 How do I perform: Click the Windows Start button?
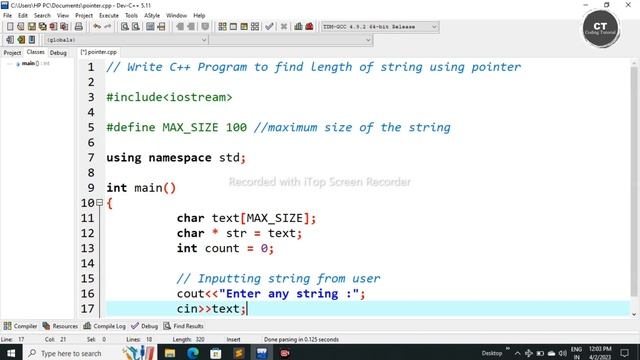(x=11, y=353)
